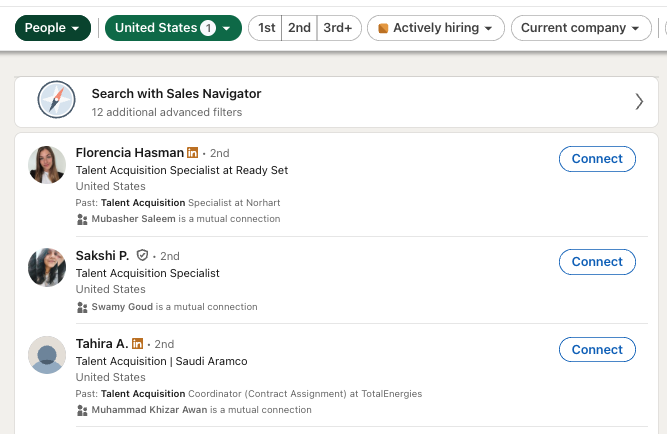Click verification shield beside Sakshi P.
667x434 pixels.
click(142, 256)
